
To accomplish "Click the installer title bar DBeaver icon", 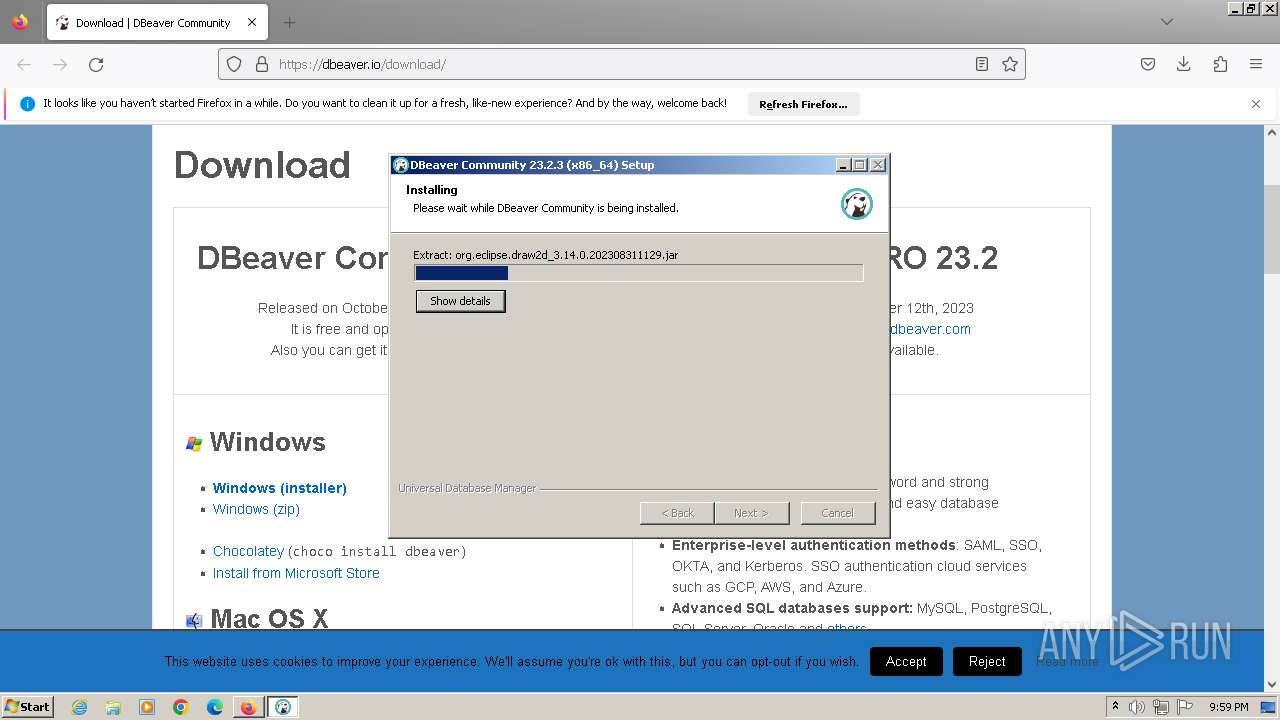I will (401, 165).
